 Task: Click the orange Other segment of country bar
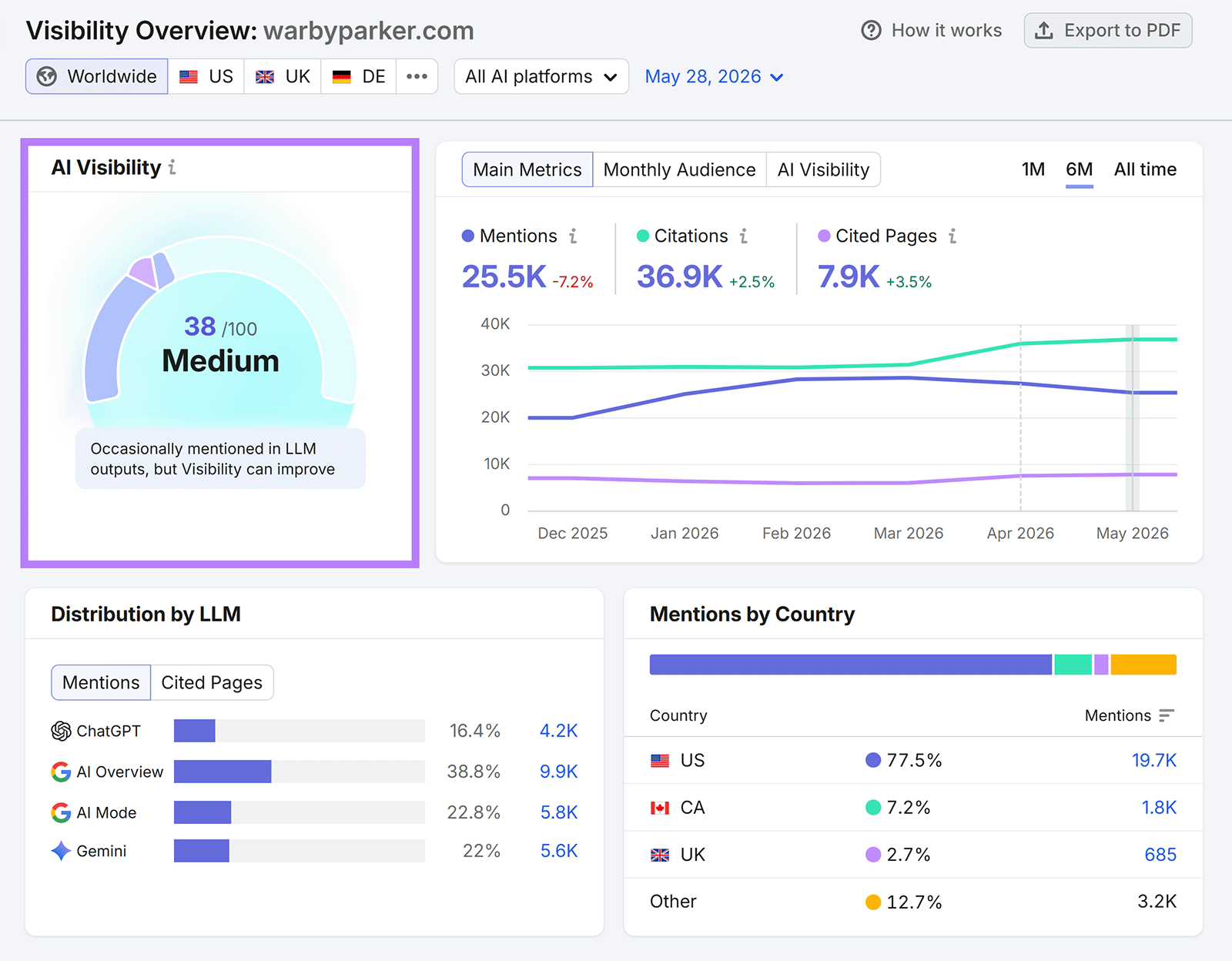(x=1143, y=665)
